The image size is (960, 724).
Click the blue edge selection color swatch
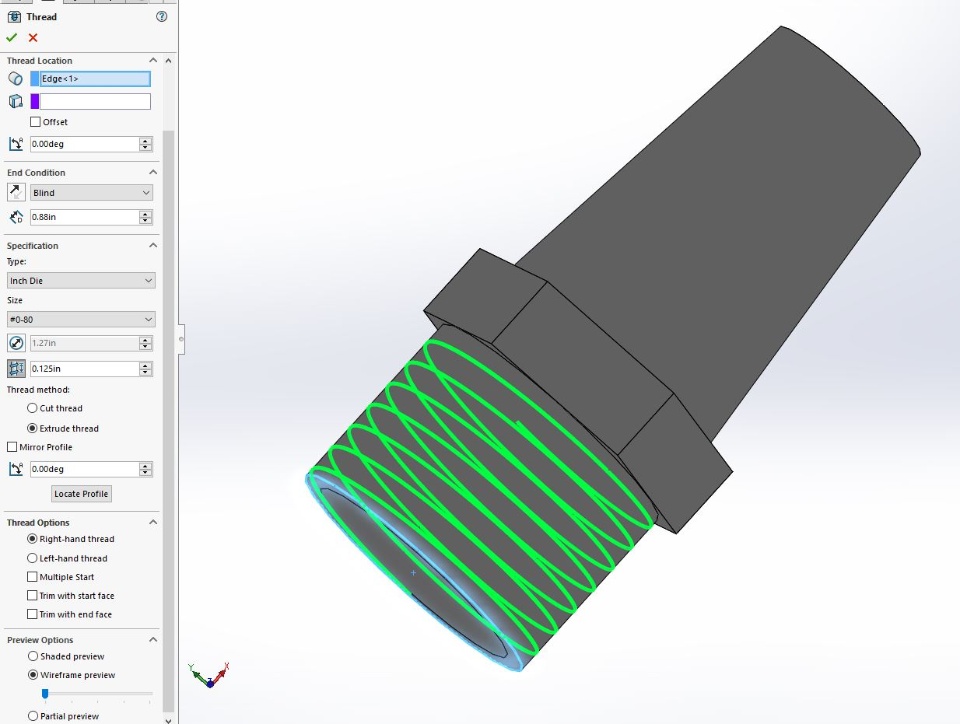click(x=35, y=78)
